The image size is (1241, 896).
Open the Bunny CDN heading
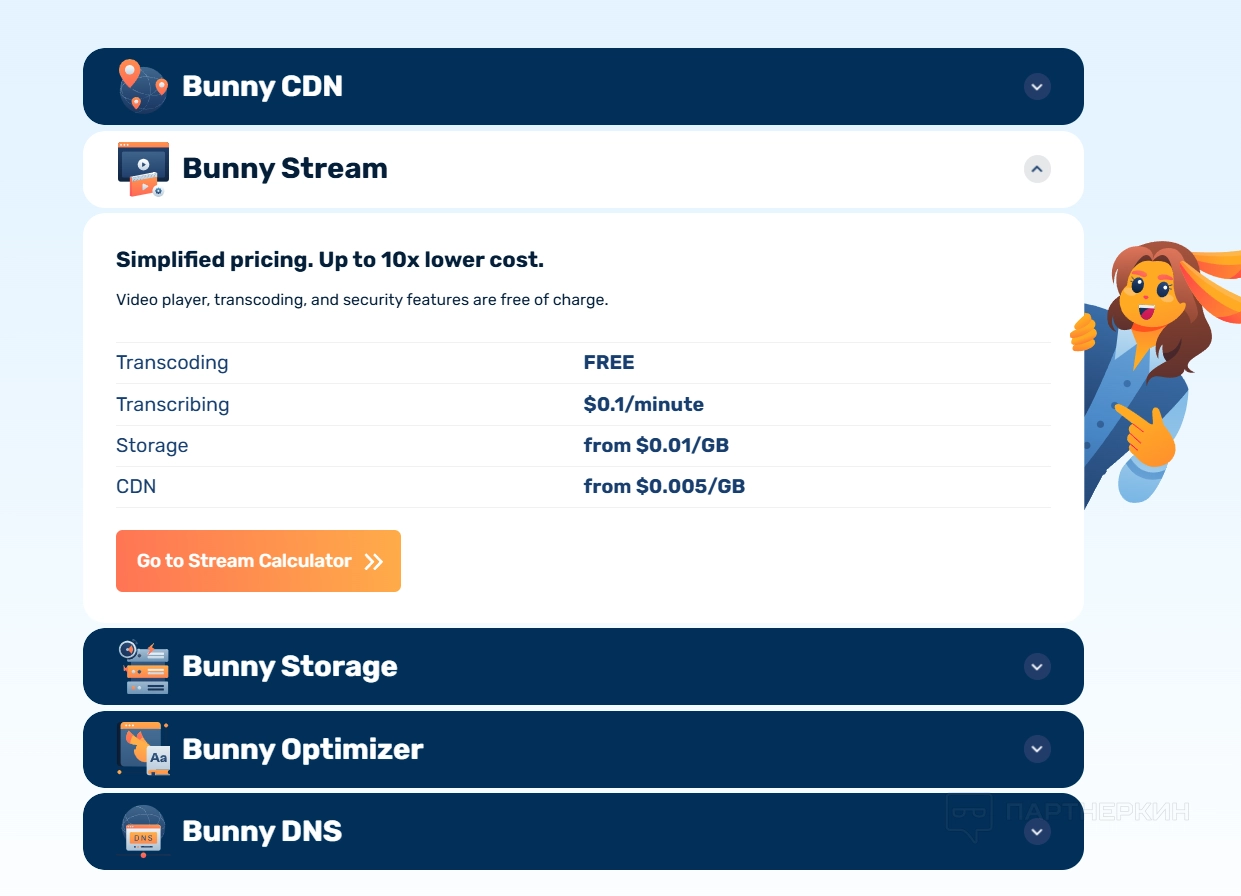262,87
